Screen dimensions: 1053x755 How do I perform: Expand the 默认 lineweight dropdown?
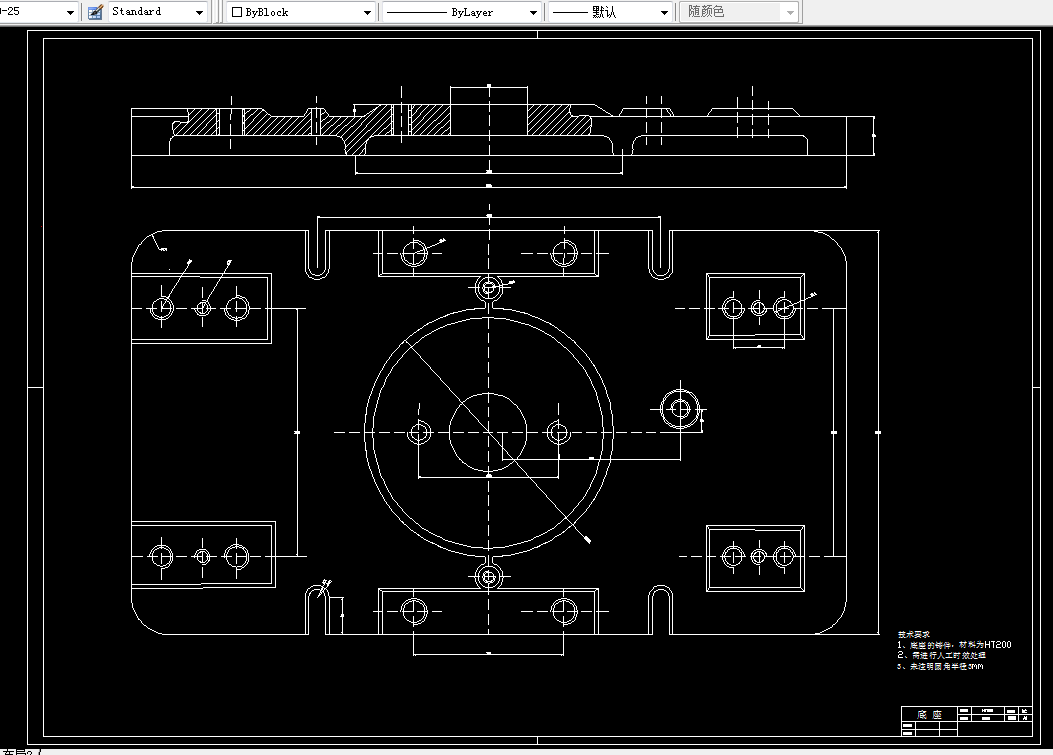[x=610, y=12]
